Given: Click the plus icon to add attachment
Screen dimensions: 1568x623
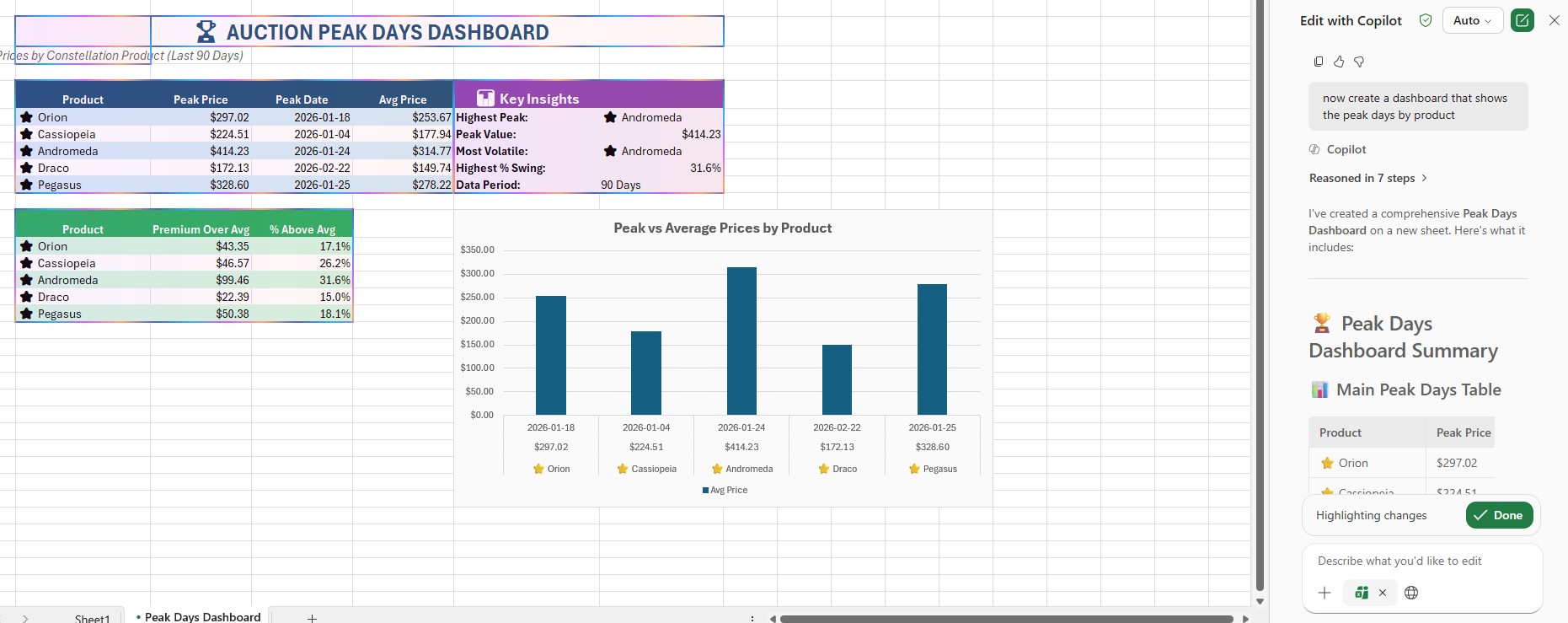Looking at the screenshot, I should 1325,593.
